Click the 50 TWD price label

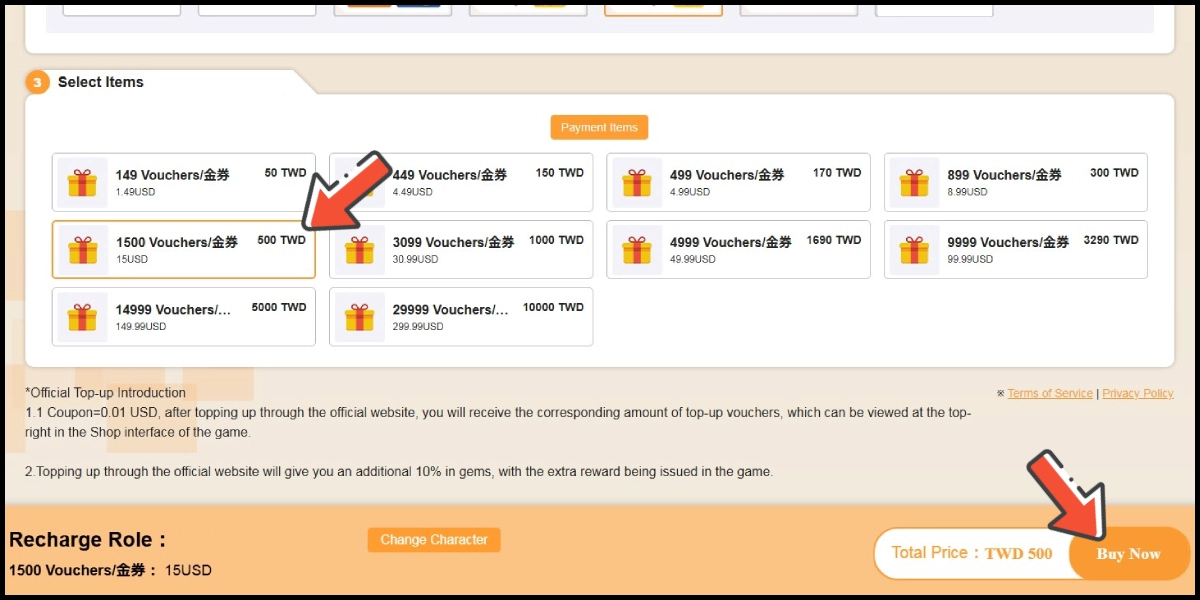pyautogui.click(x=285, y=173)
